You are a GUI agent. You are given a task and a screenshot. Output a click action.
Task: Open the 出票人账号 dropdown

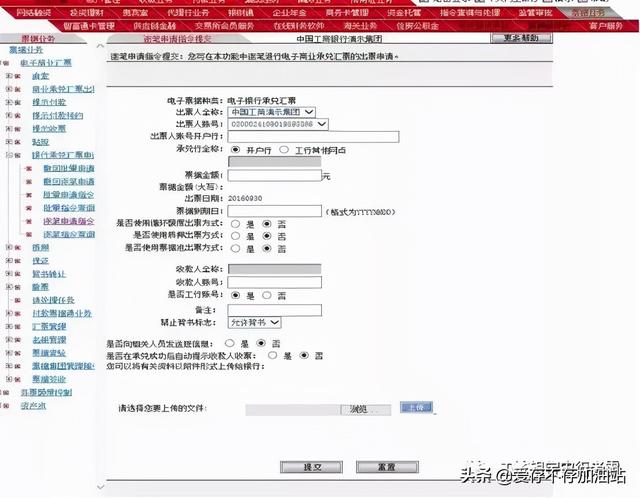pos(278,124)
